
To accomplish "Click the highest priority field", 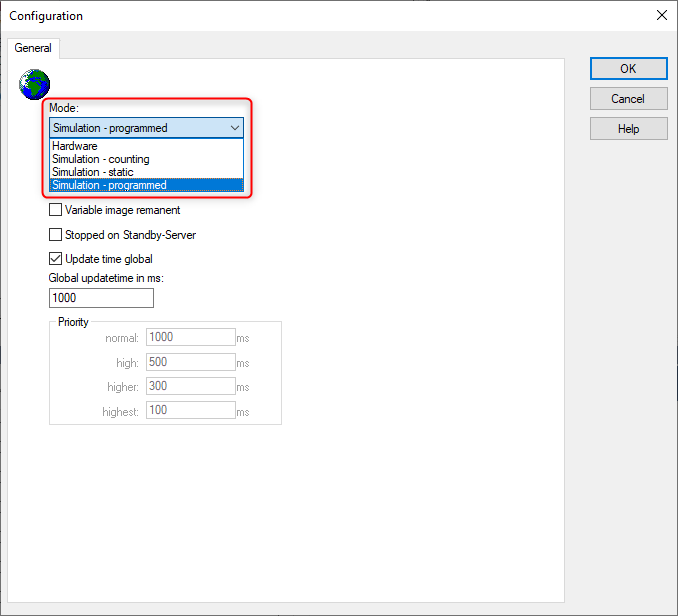I will [x=191, y=410].
